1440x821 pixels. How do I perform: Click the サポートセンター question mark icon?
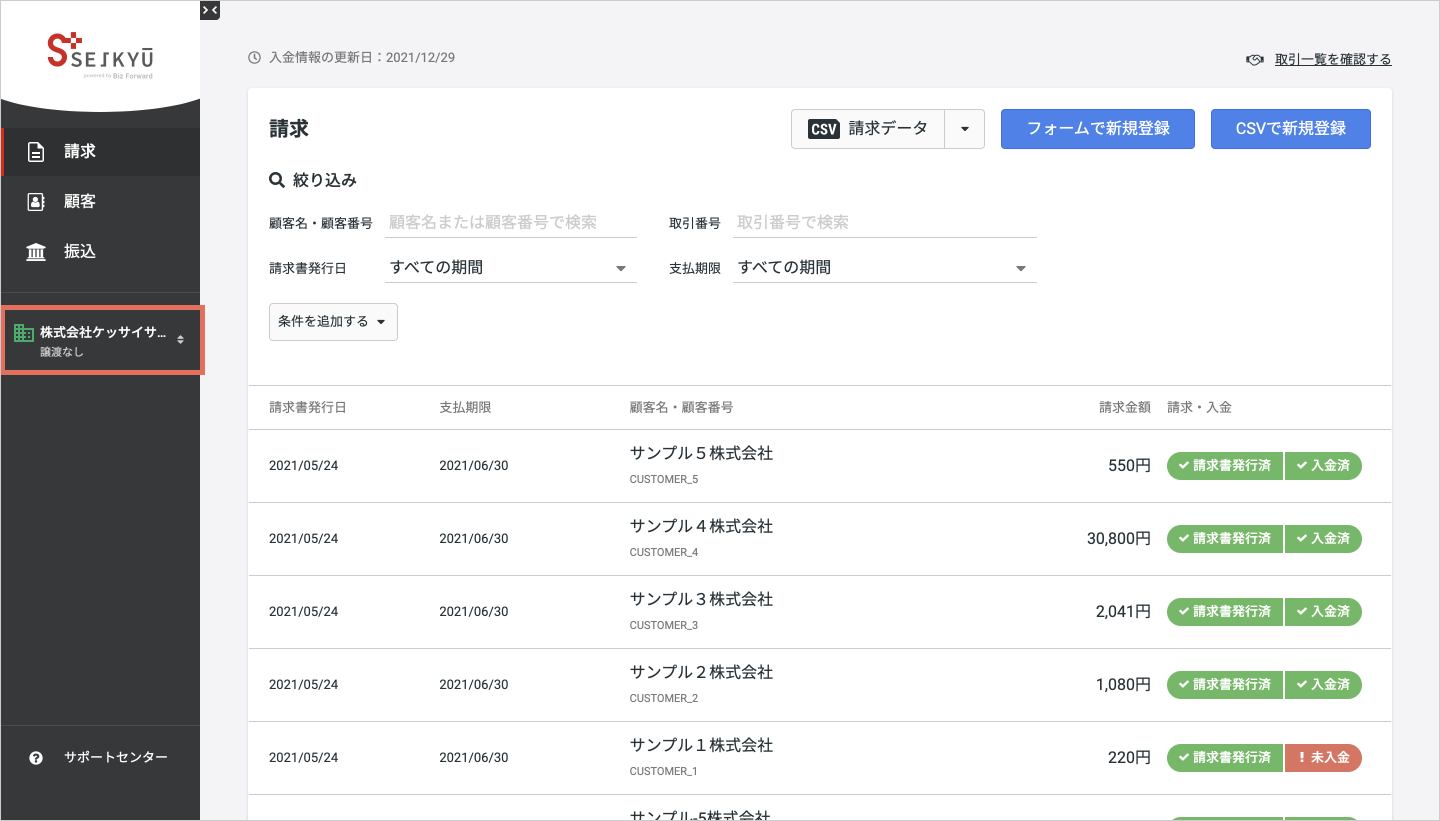(36, 758)
